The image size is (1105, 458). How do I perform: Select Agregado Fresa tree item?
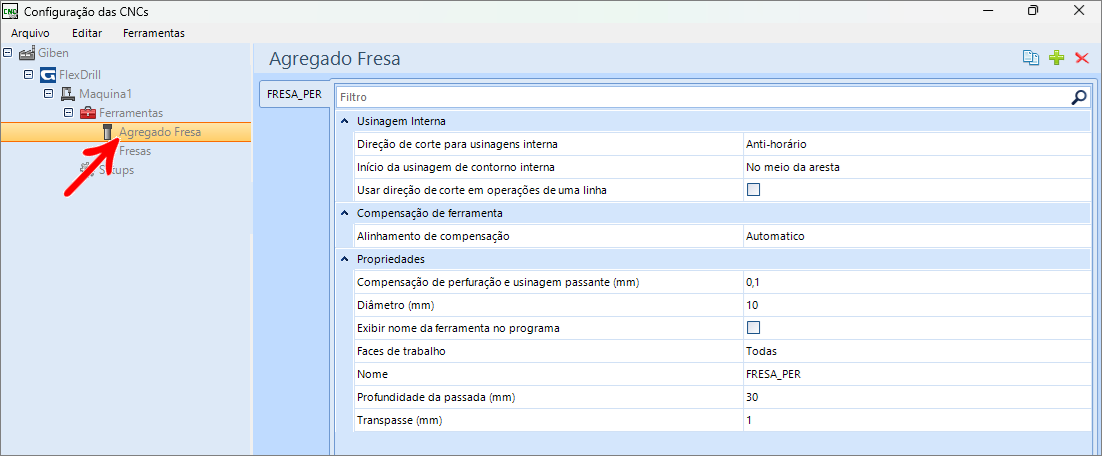click(x=160, y=132)
